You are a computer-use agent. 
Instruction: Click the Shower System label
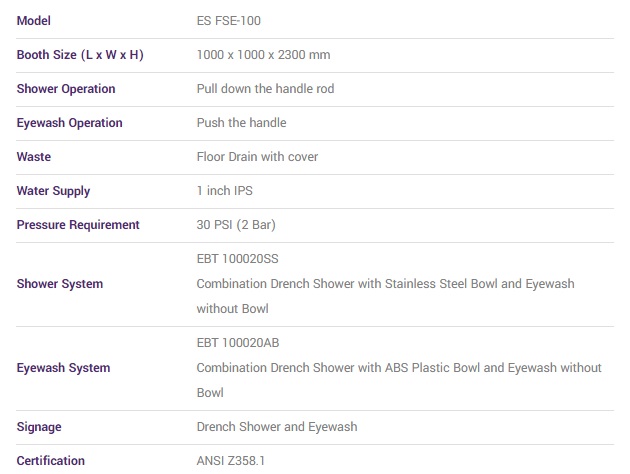tap(60, 284)
